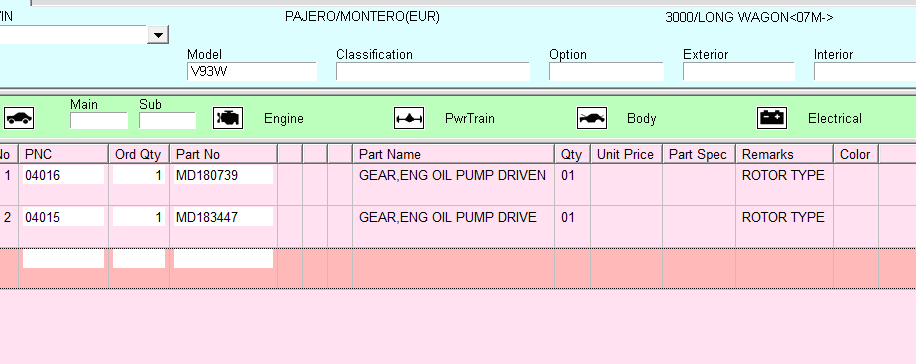The height and width of the screenshot is (364, 916).
Task: Select the Engine category icon
Action: 227,118
